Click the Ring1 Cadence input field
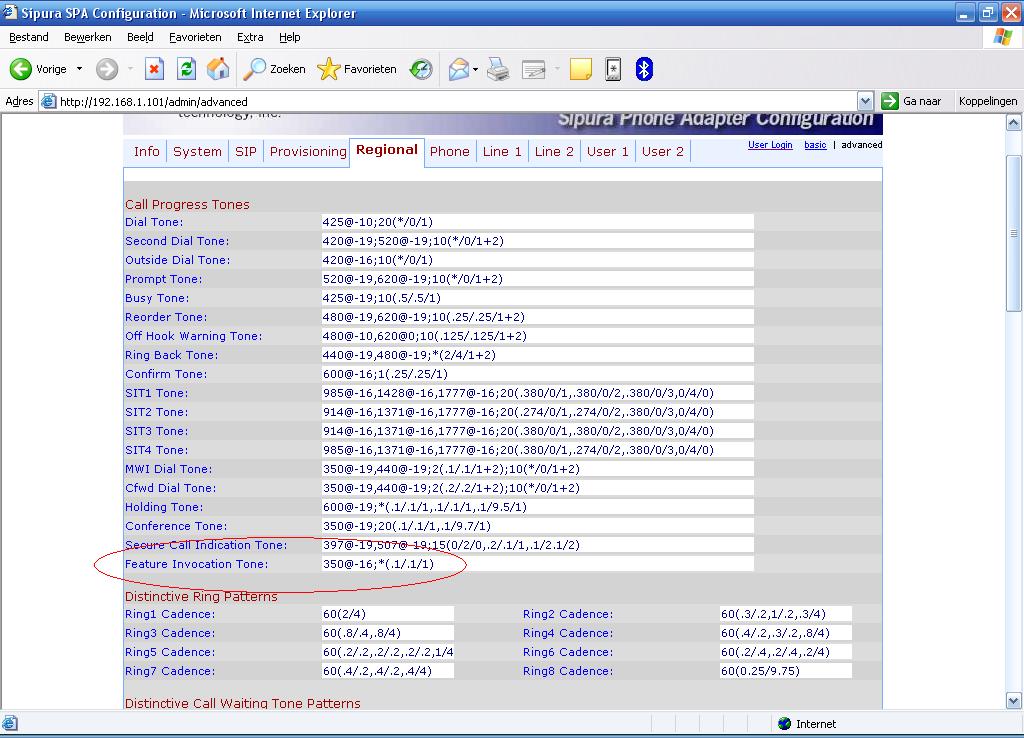Image resolution: width=1024 pixels, height=738 pixels. click(x=388, y=614)
